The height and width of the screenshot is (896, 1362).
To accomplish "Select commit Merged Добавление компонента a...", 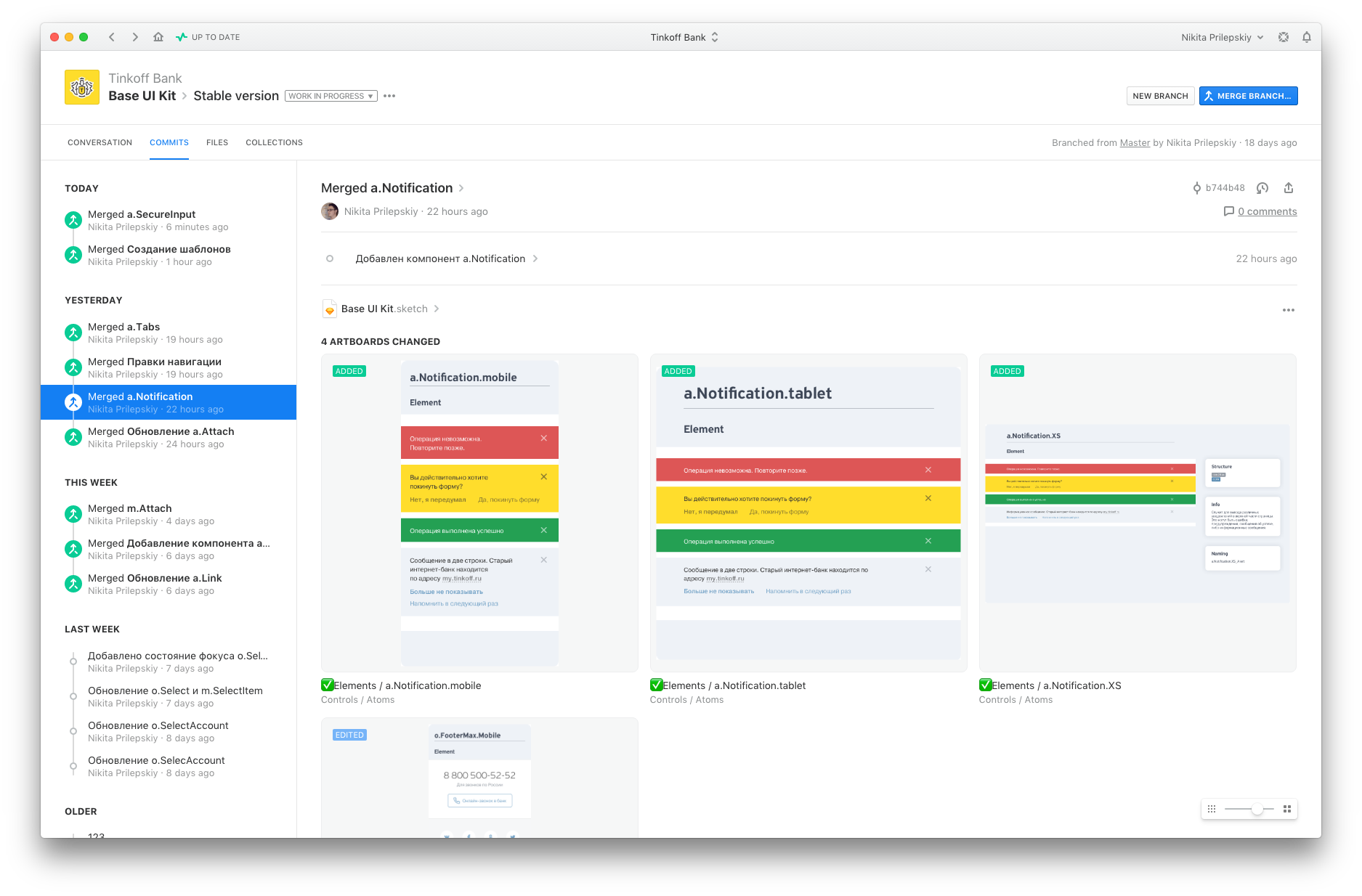I will (x=169, y=549).
